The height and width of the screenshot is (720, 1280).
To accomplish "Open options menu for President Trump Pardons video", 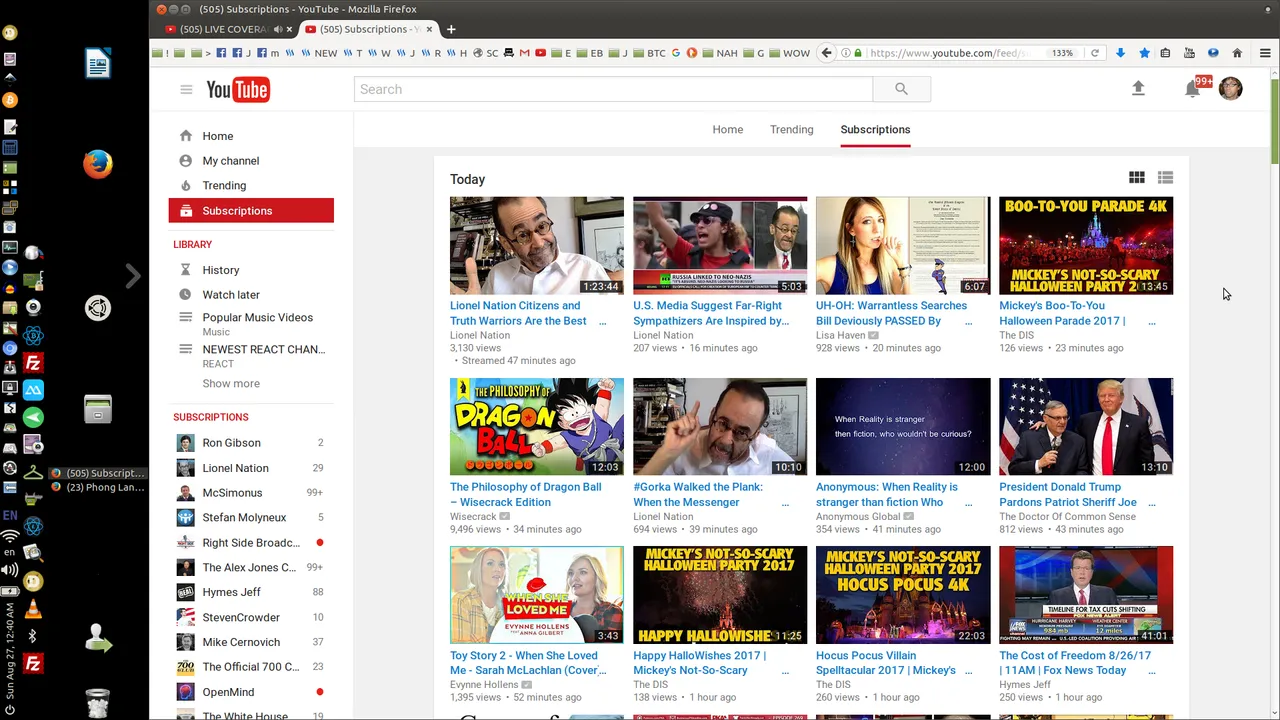I will pos(1151,503).
